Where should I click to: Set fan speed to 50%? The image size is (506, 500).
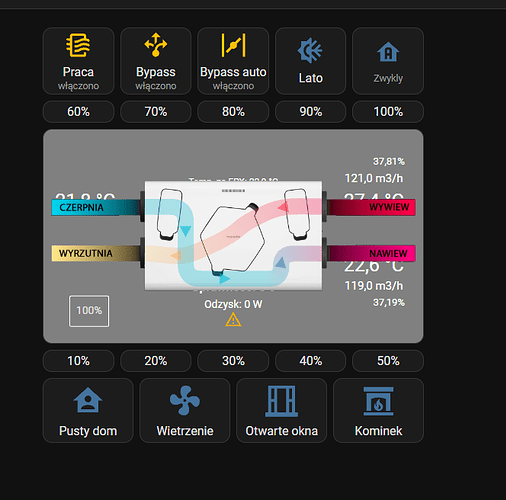click(x=388, y=361)
